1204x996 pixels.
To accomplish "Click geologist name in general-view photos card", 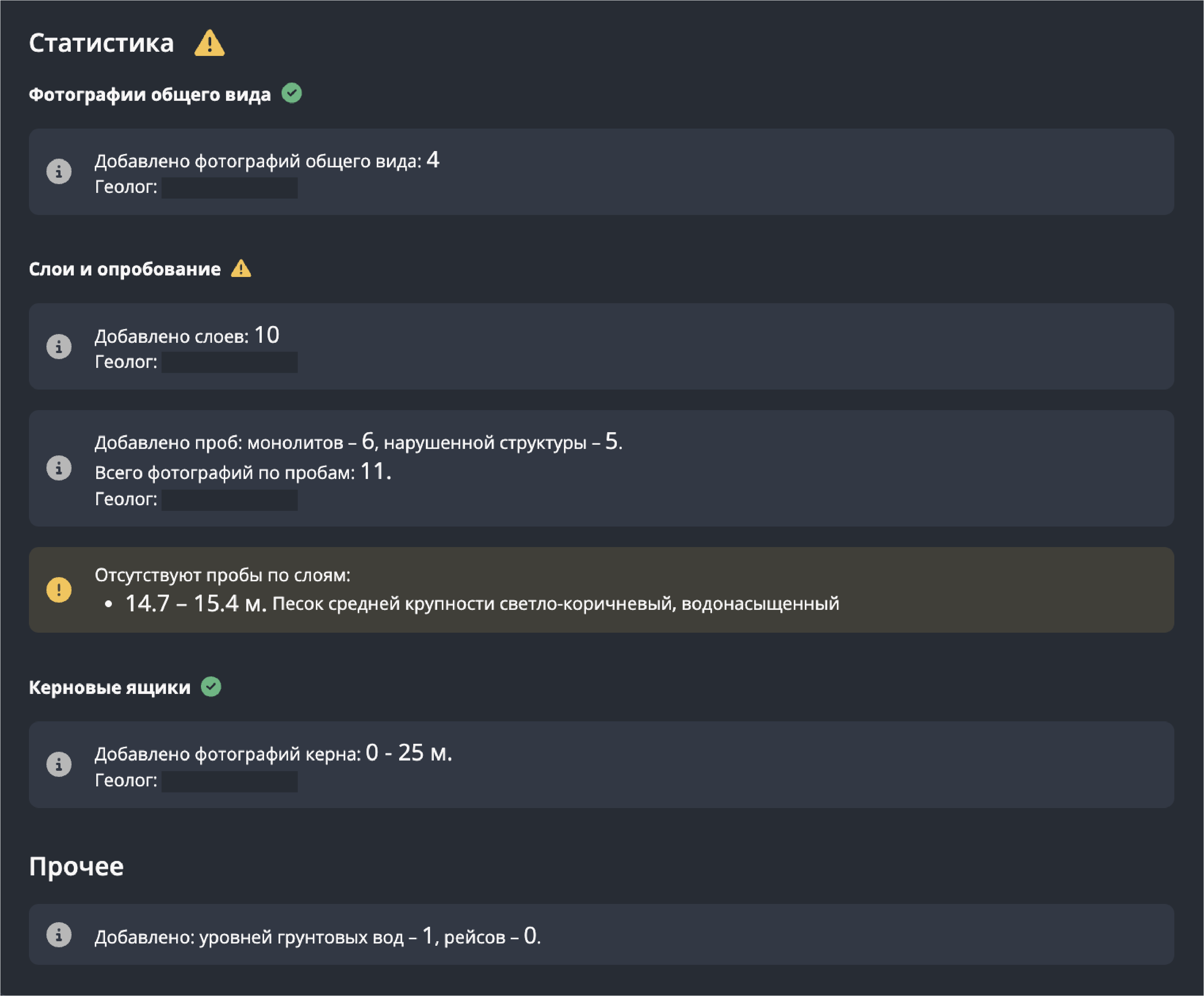I will pyautogui.click(x=229, y=188).
